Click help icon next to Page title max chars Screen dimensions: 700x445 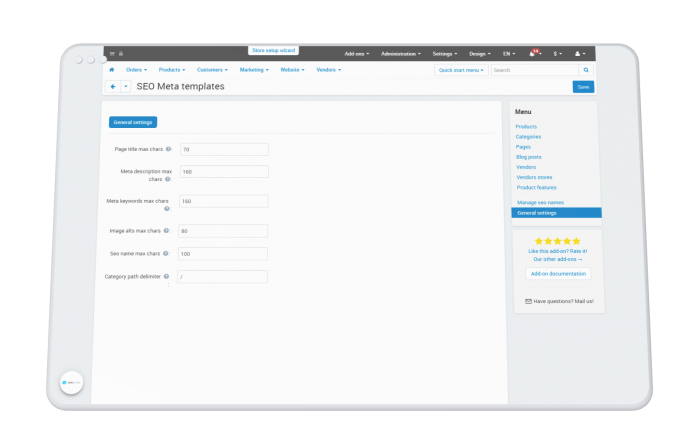pos(168,149)
